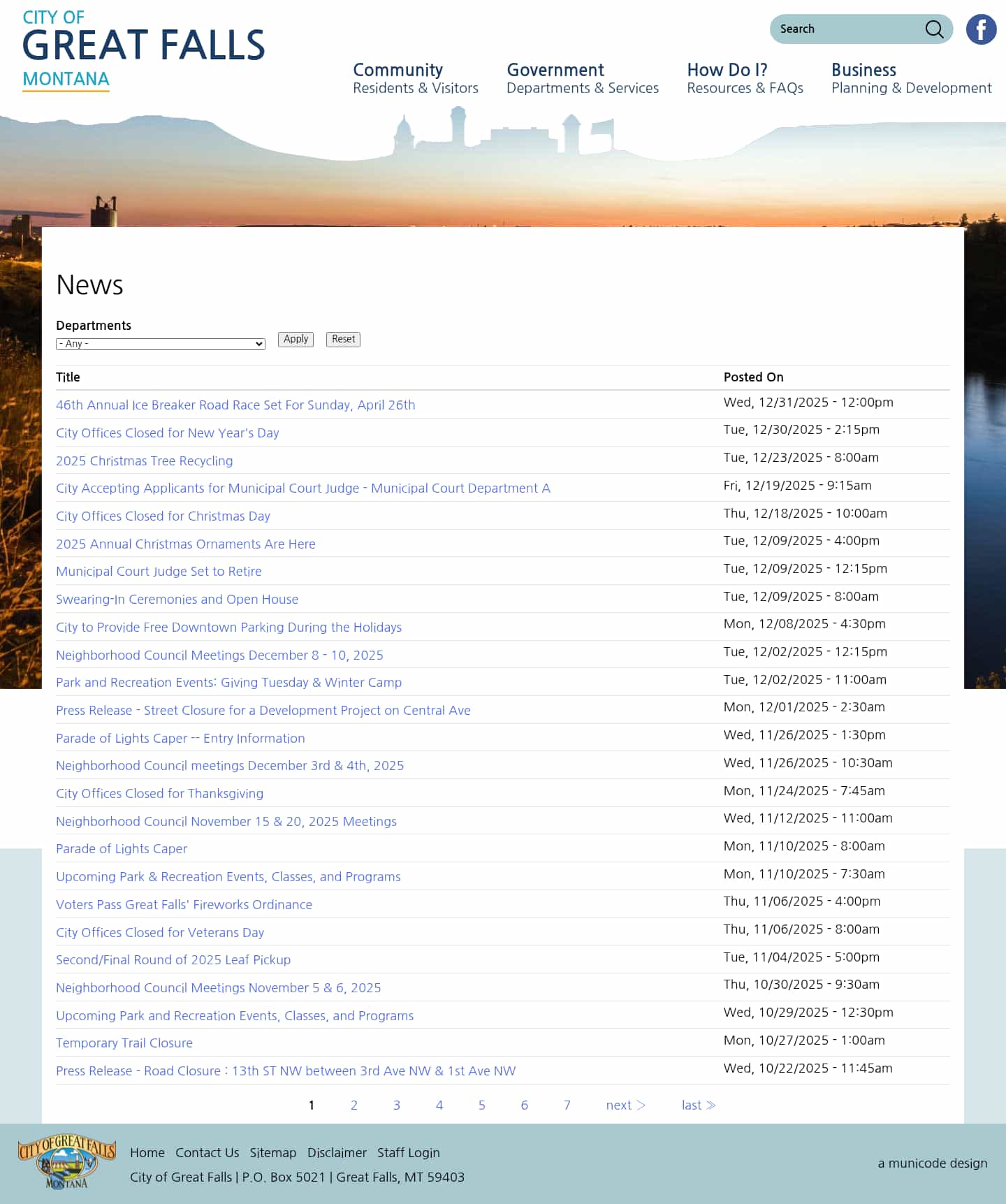Click the search magnifier icon
This screenshot has height=1204, width=1006.
click(934, 29)
